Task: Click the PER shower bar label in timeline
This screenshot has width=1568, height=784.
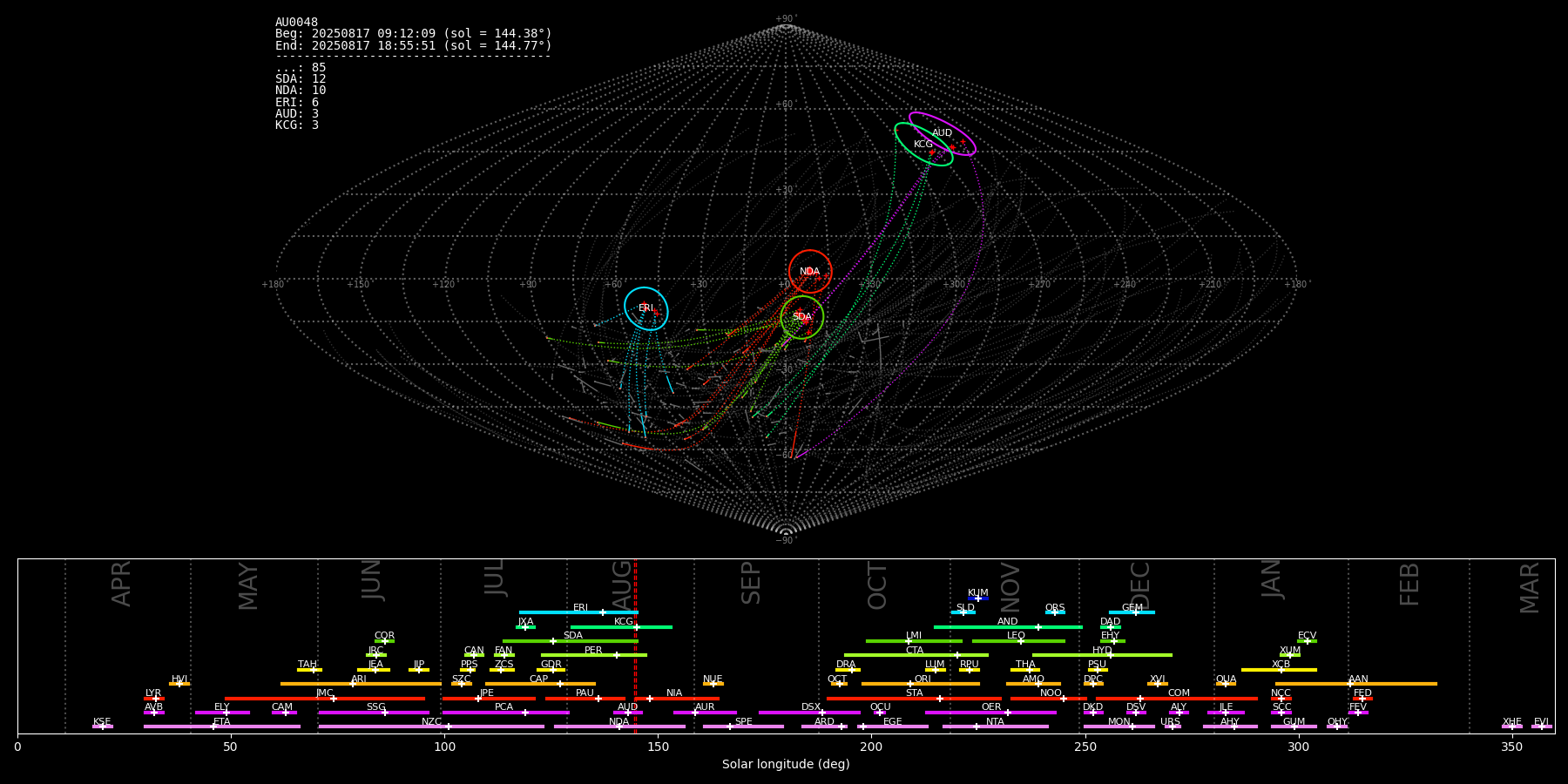Action: (593, 651)
